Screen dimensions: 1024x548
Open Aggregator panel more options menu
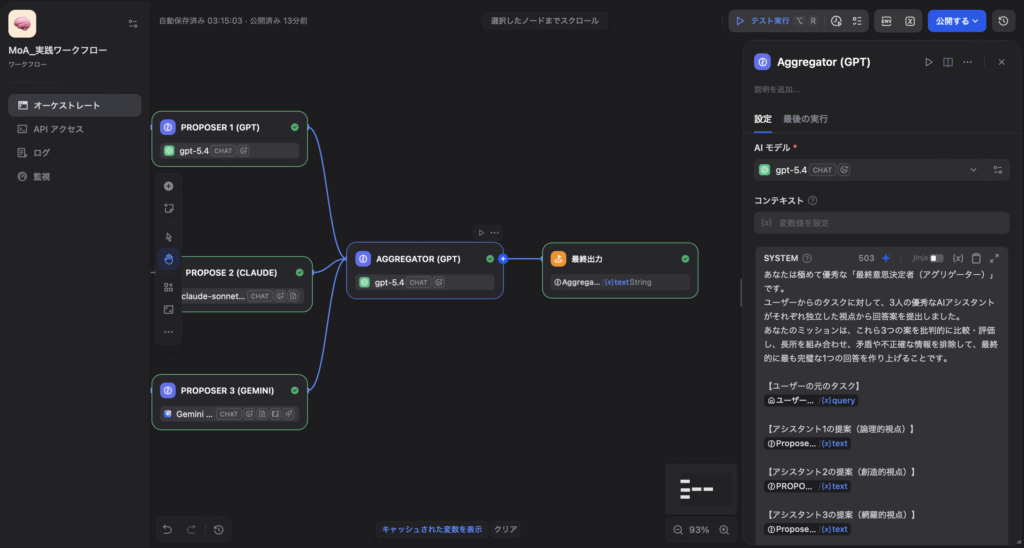point(968,62)
